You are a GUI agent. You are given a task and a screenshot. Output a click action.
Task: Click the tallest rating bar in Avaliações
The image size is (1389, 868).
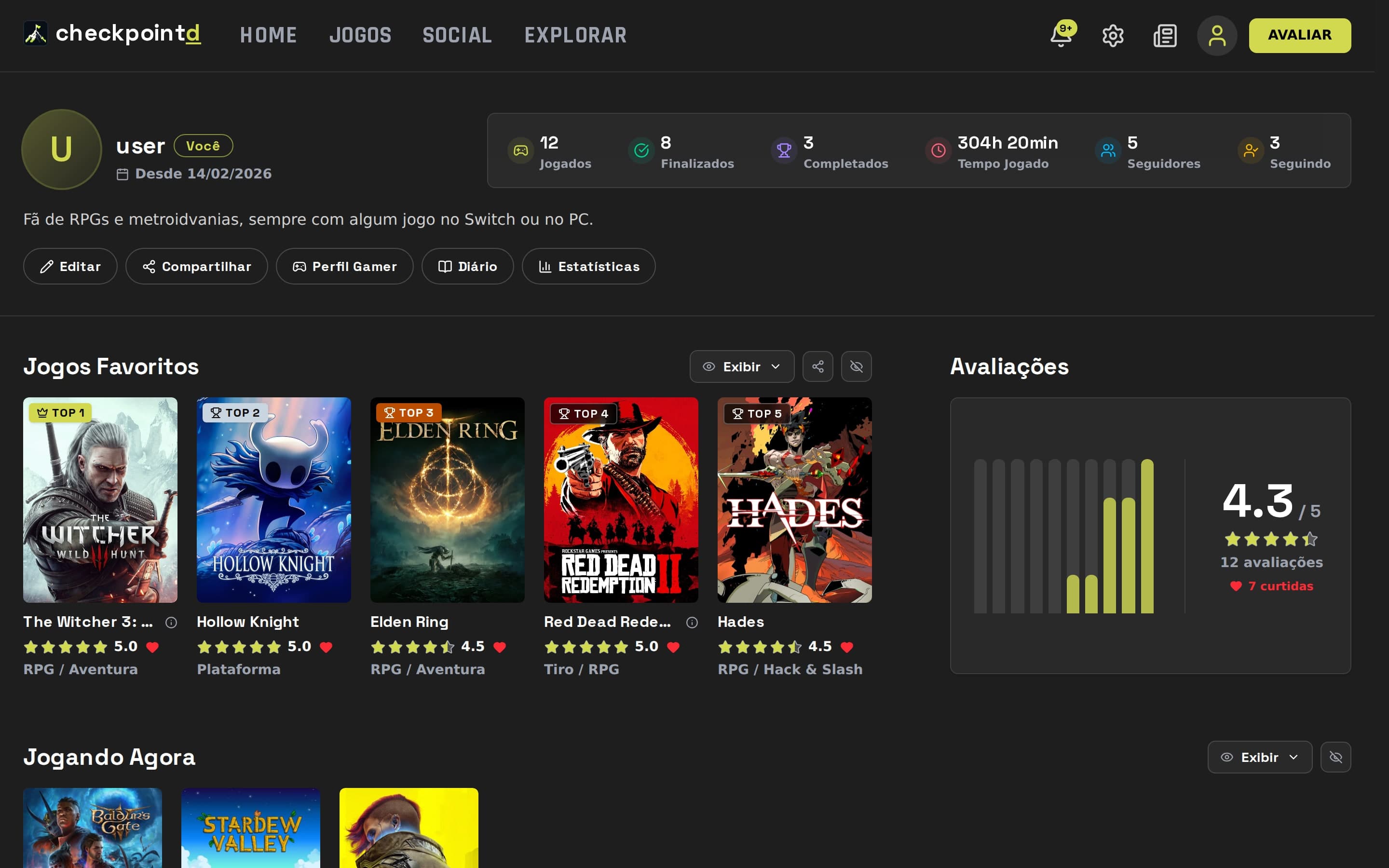coord(1147,536)
